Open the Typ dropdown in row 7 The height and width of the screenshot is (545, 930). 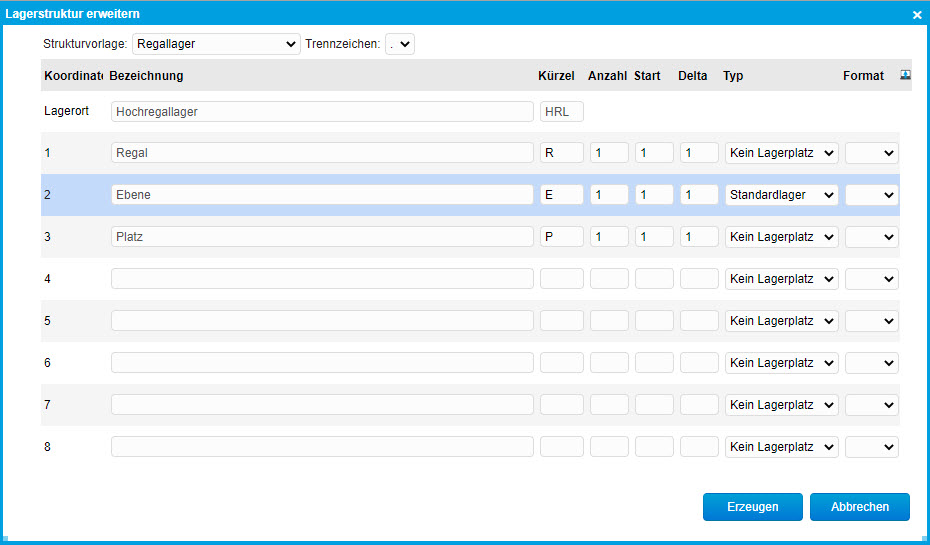click(782, 405)
